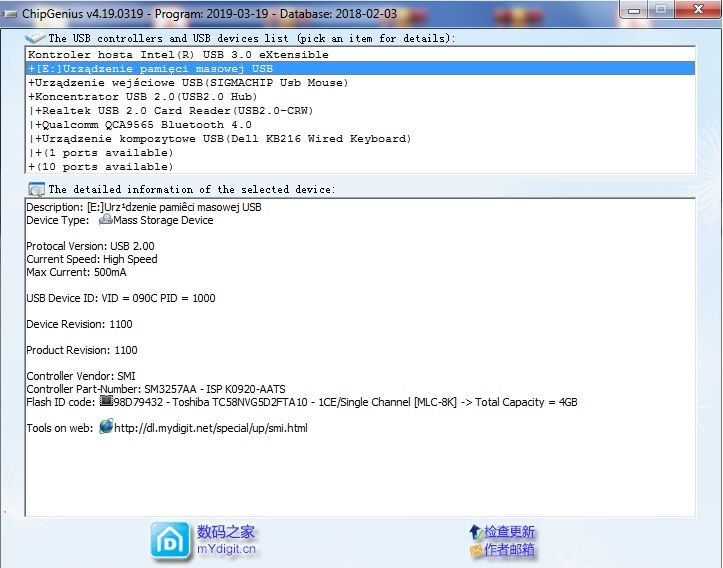The width and height of the screenshot is (723, 568).
Task: Open the 作者邮箱 author email link
Action: point(509,550)
